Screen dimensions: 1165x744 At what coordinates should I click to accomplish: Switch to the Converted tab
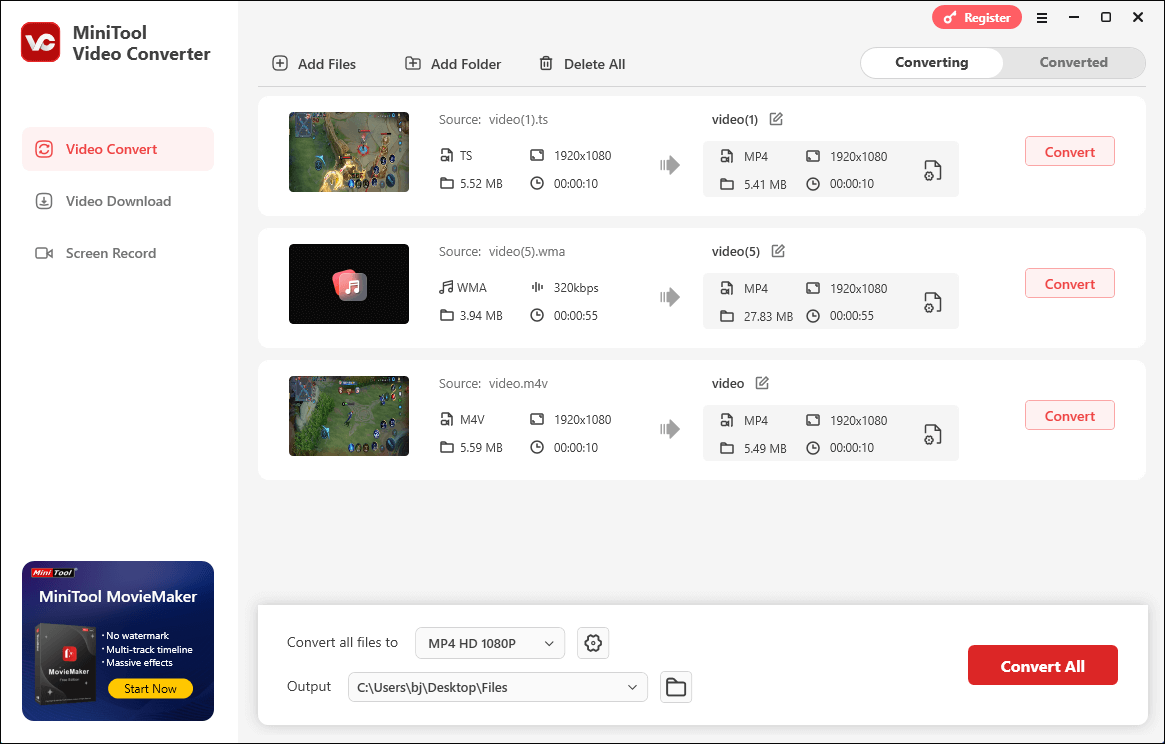click(x=1074, y=62)
